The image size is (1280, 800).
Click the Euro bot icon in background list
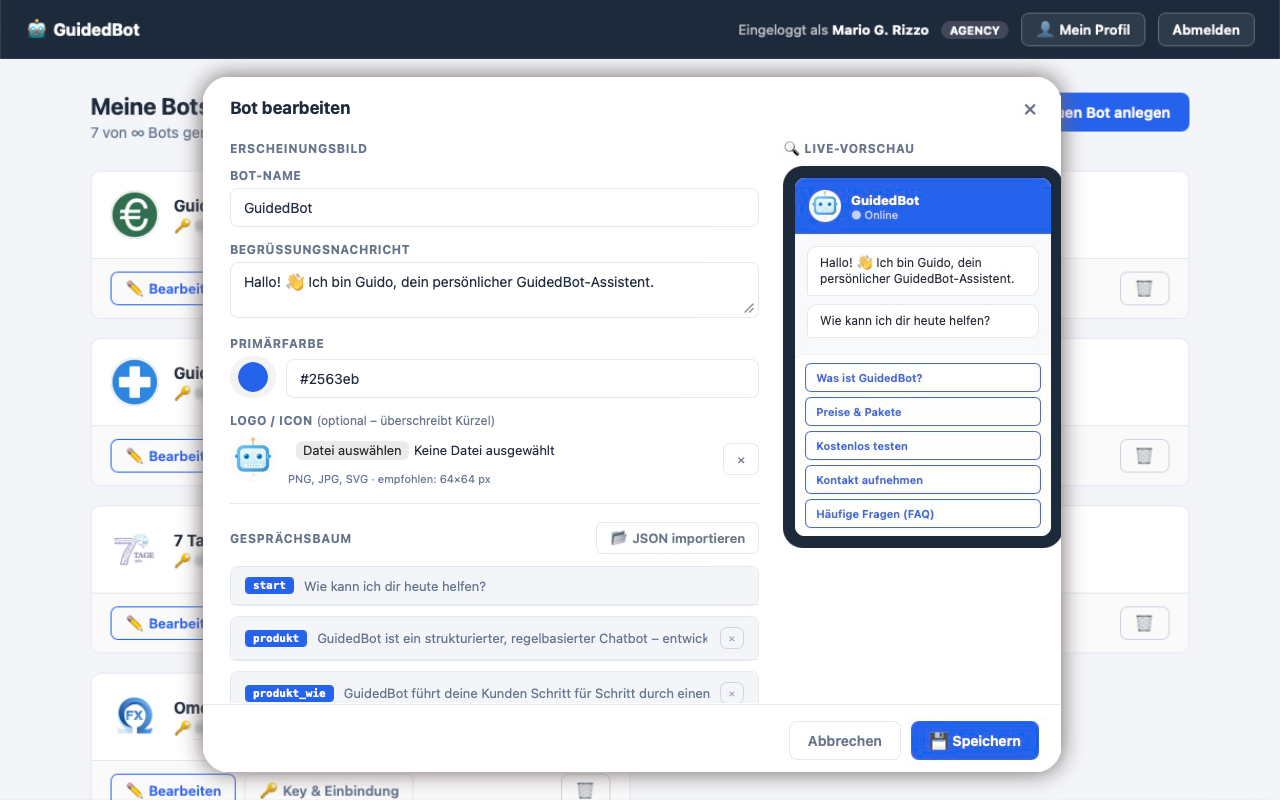(x=135, y=214)
